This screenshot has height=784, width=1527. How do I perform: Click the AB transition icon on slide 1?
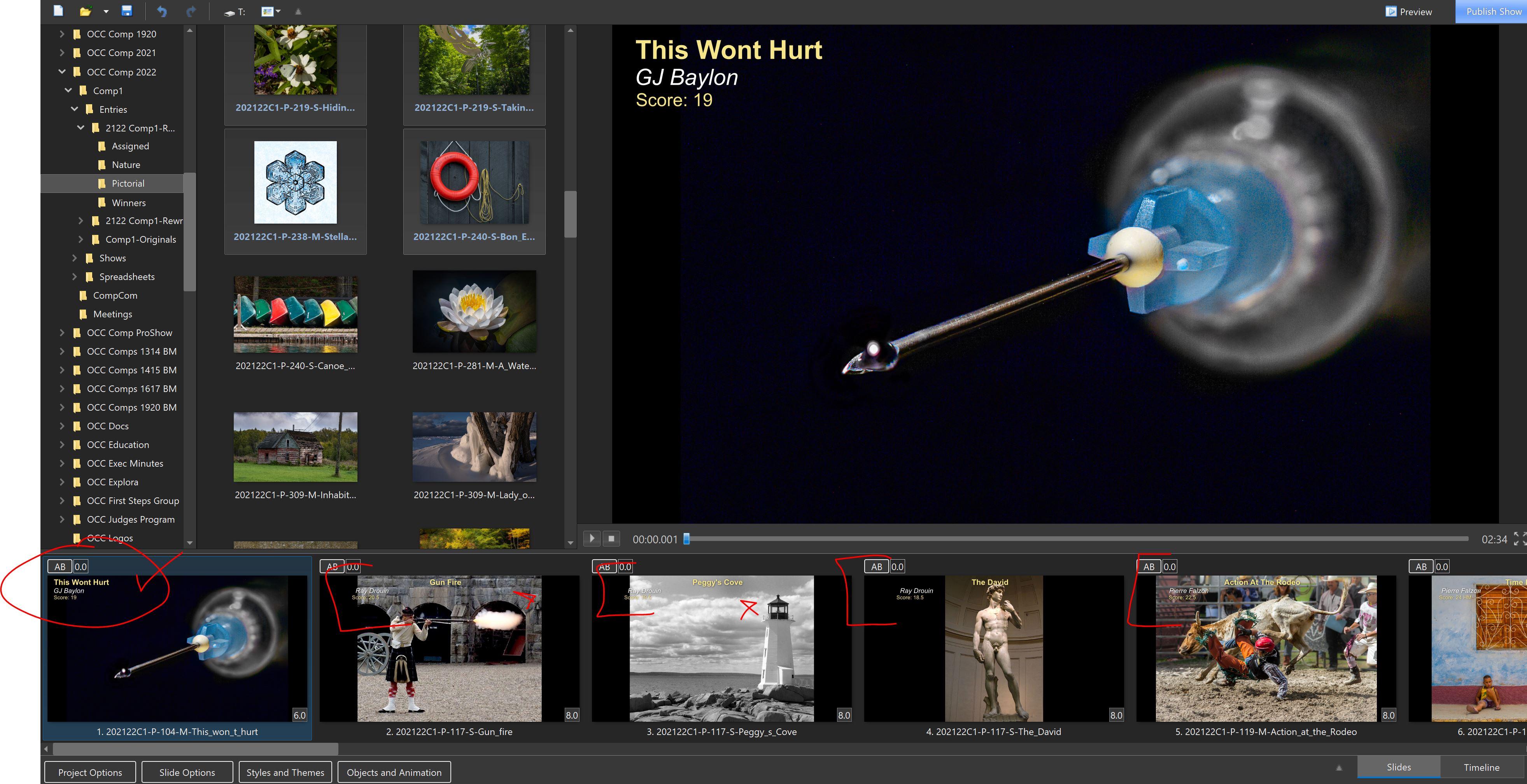tap(60, 567)
